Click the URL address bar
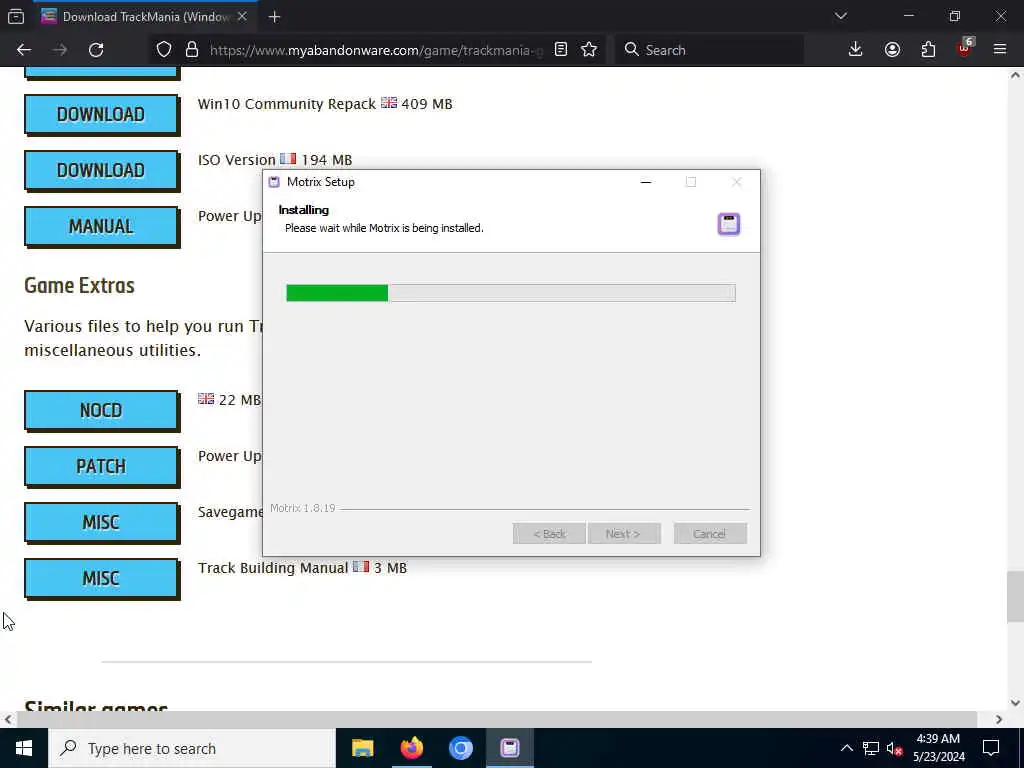Viewport: 1024px width, 768px height. (376, 50)
